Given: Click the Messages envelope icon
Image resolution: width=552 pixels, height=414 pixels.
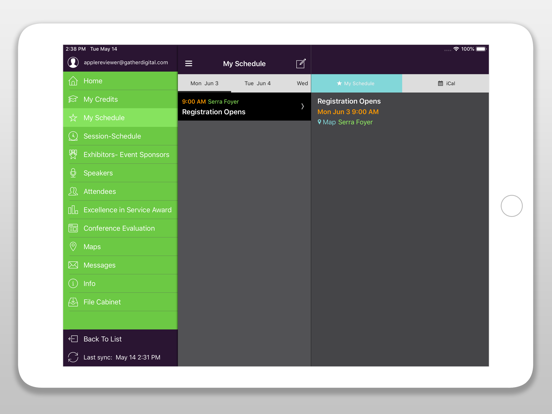Looking at the screenshot, I should point(73,265).
